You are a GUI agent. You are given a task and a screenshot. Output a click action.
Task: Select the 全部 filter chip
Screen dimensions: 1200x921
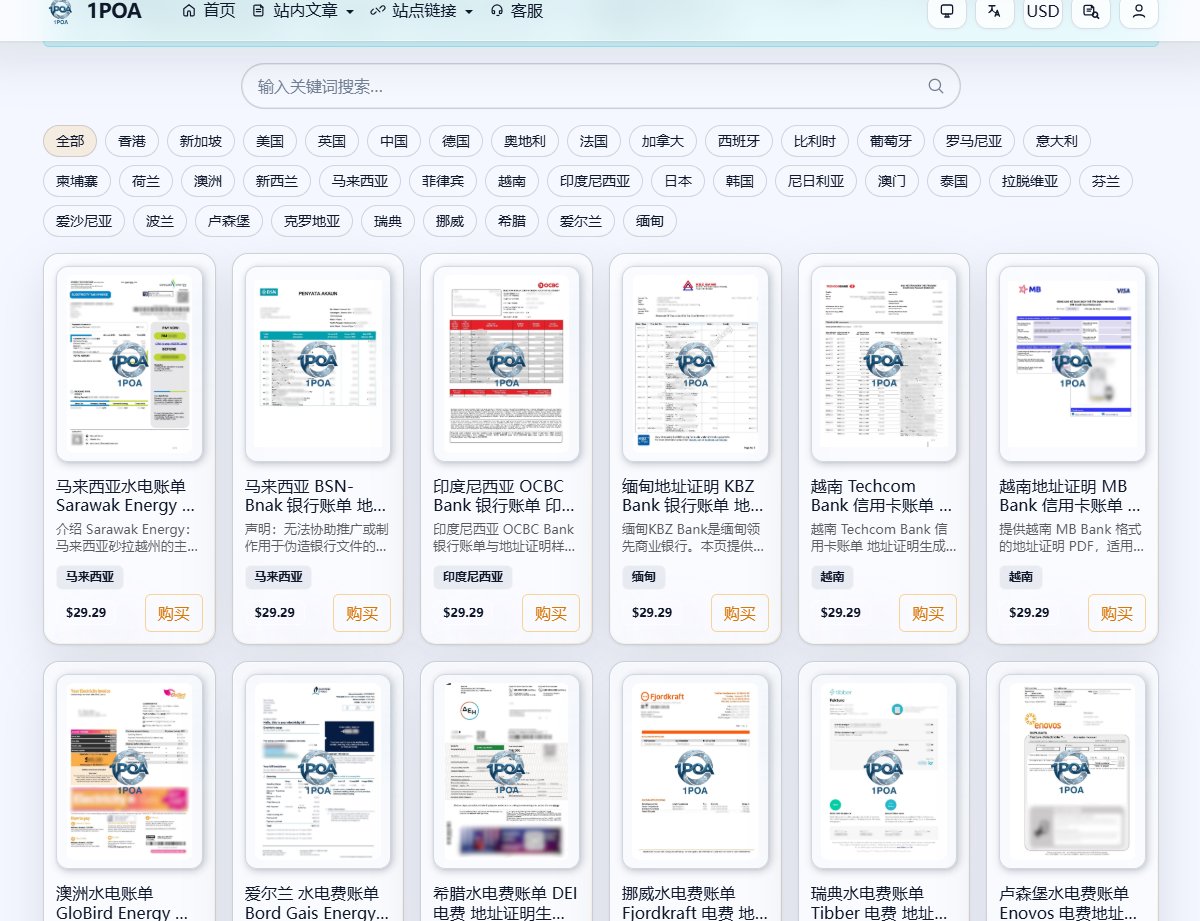coord(70,141)
